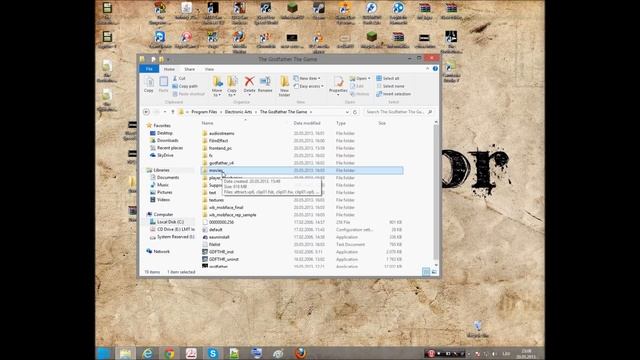Select Downloads in the navigation pane
Screen dimensions: 640x360
(167, 140)
